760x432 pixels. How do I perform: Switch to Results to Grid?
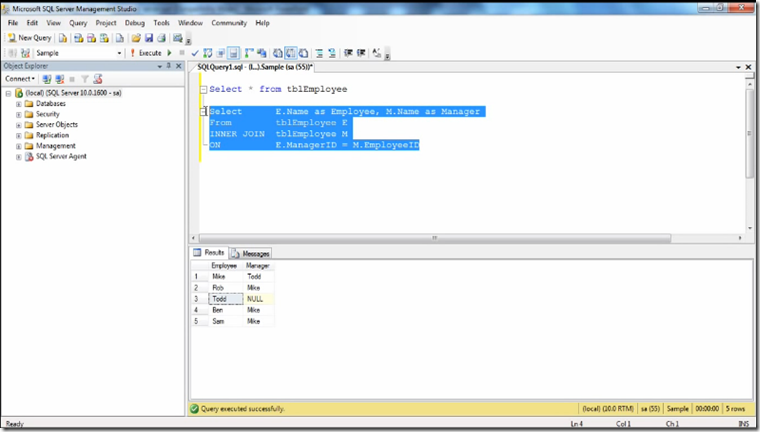tap(290, 53)
